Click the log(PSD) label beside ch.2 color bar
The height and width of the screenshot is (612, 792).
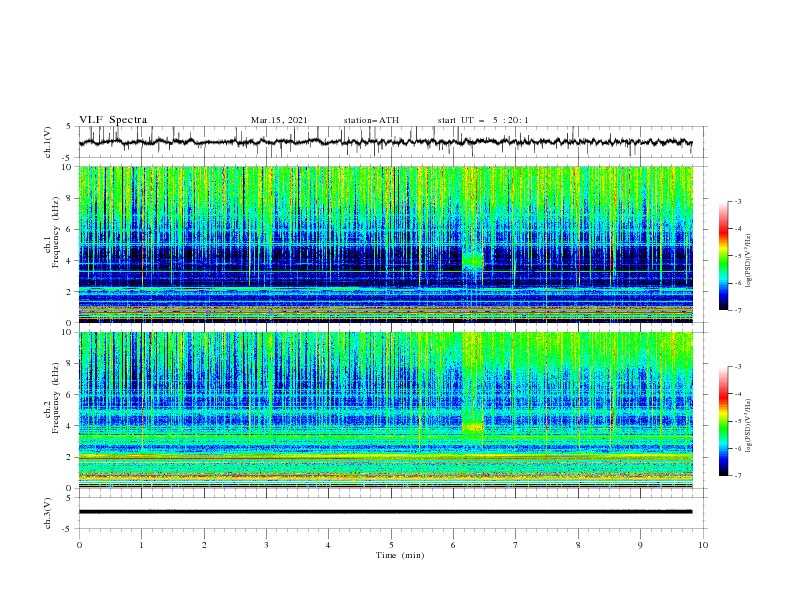[x=749, y=425]
